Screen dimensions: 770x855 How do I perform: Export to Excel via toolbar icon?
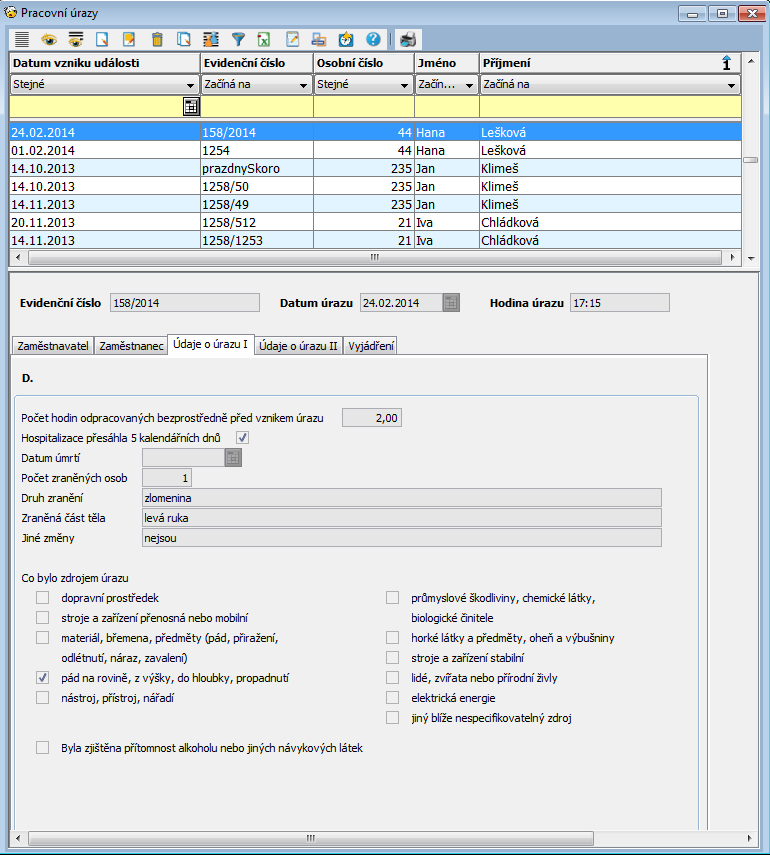pyautogui.click(x=264, y=40)
